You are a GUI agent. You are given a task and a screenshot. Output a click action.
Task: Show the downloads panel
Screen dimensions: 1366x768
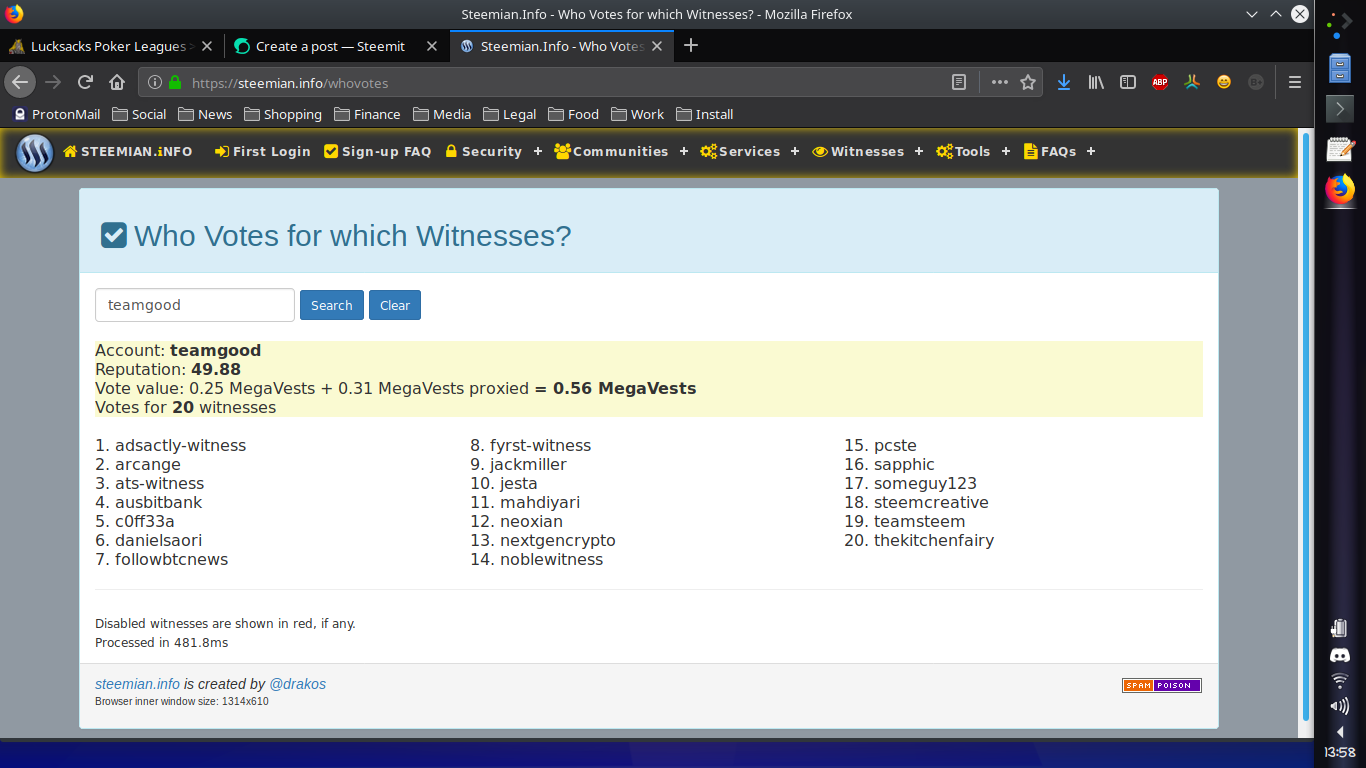coord(1064,82)
